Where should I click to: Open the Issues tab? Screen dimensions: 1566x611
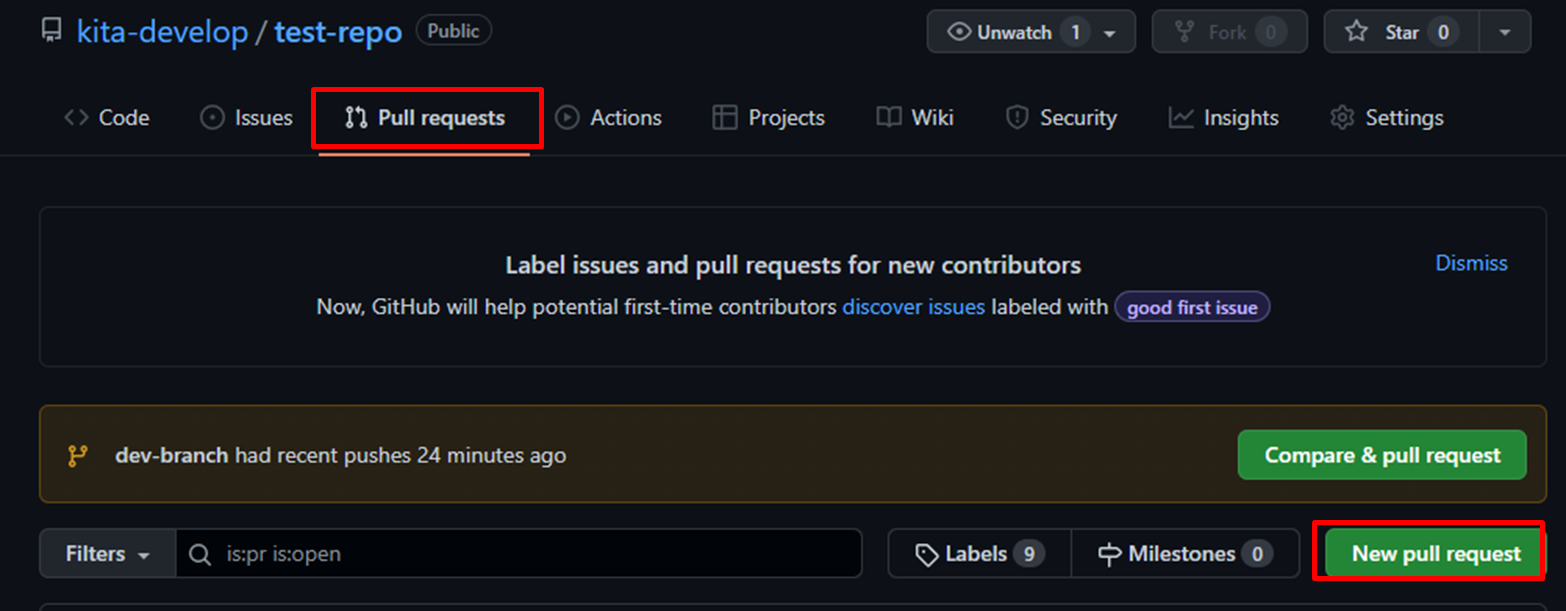(245, 117)
